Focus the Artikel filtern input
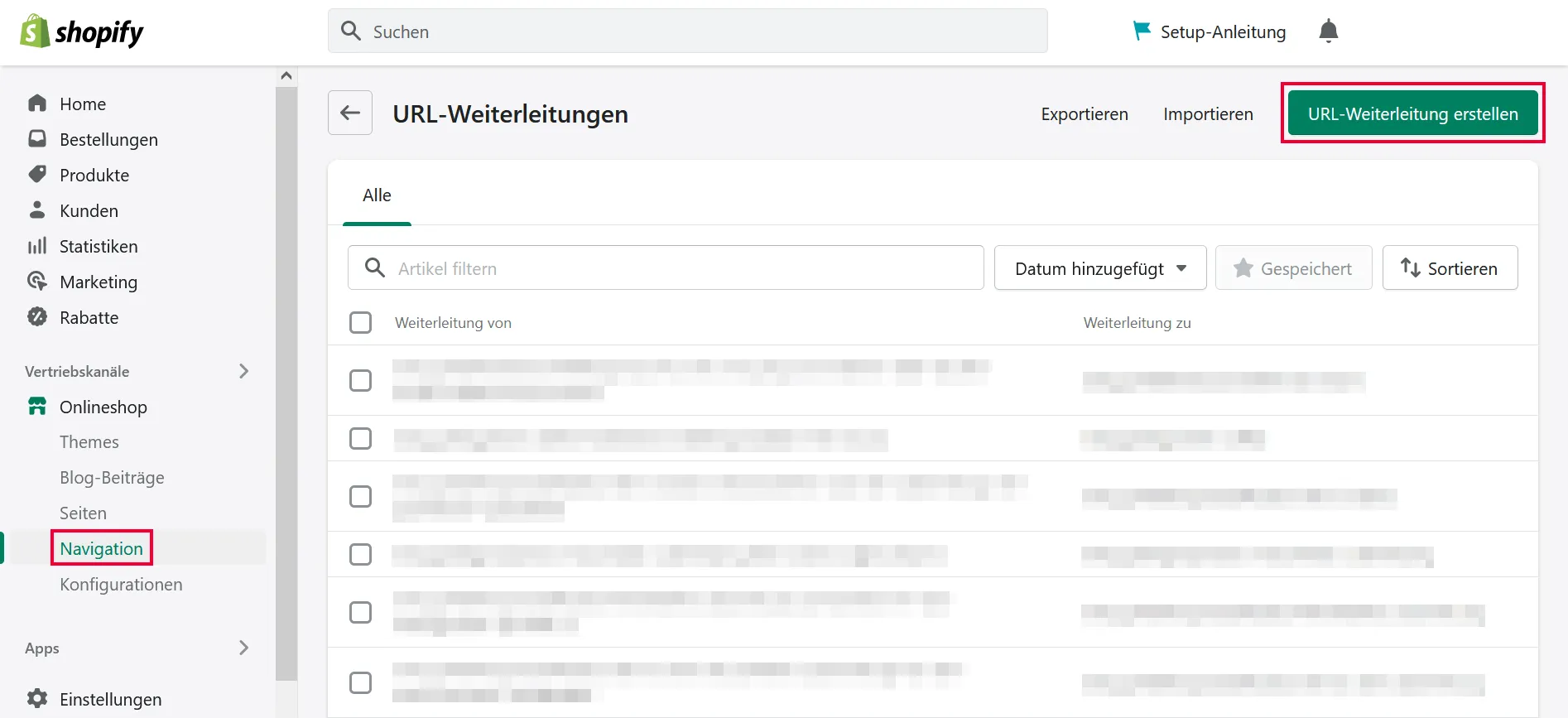 click(666, 267)
